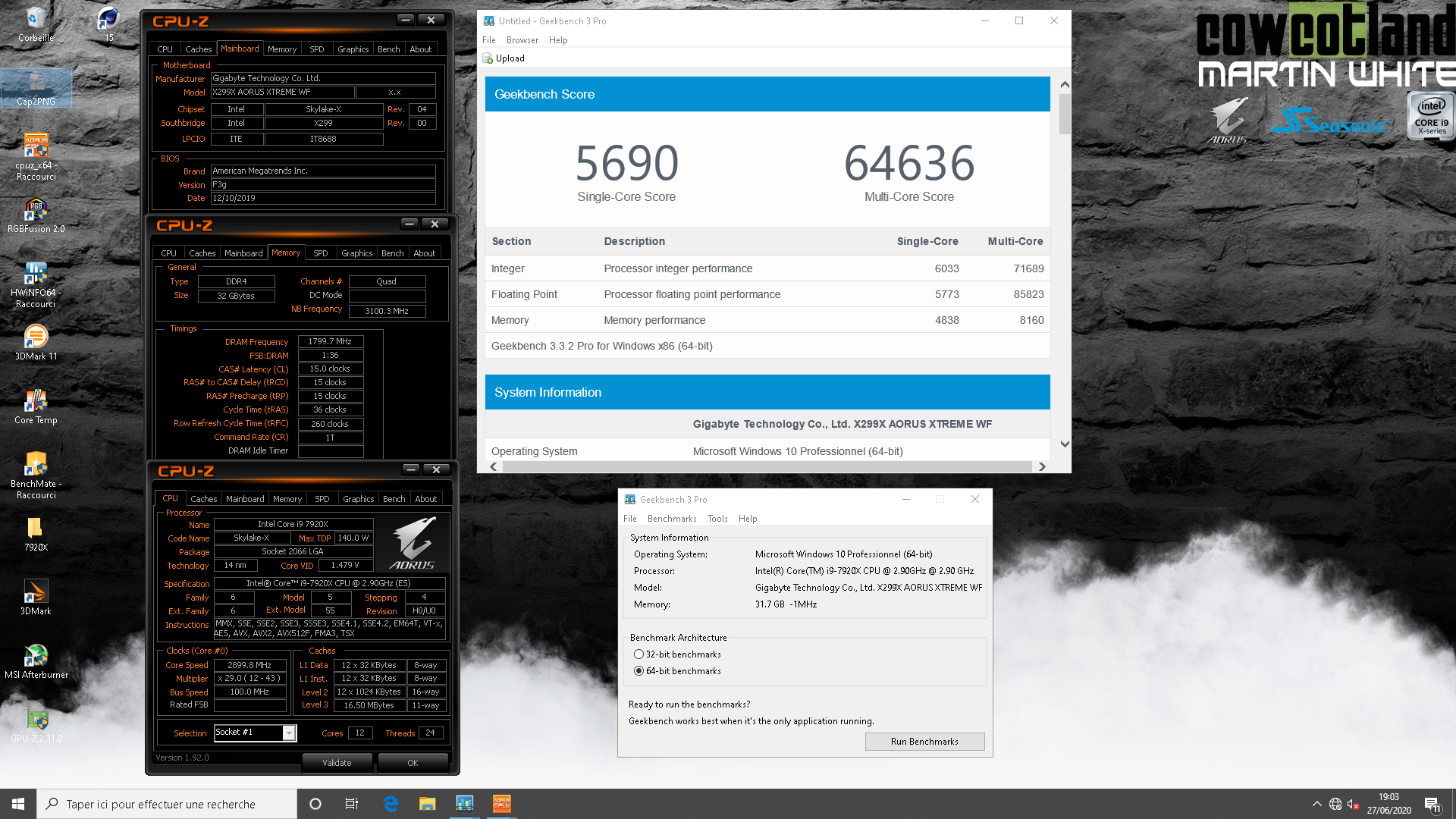This screenshot has width=1456, height=819.
Task: Click the Floating Point row in results
Action: point(767,294)
